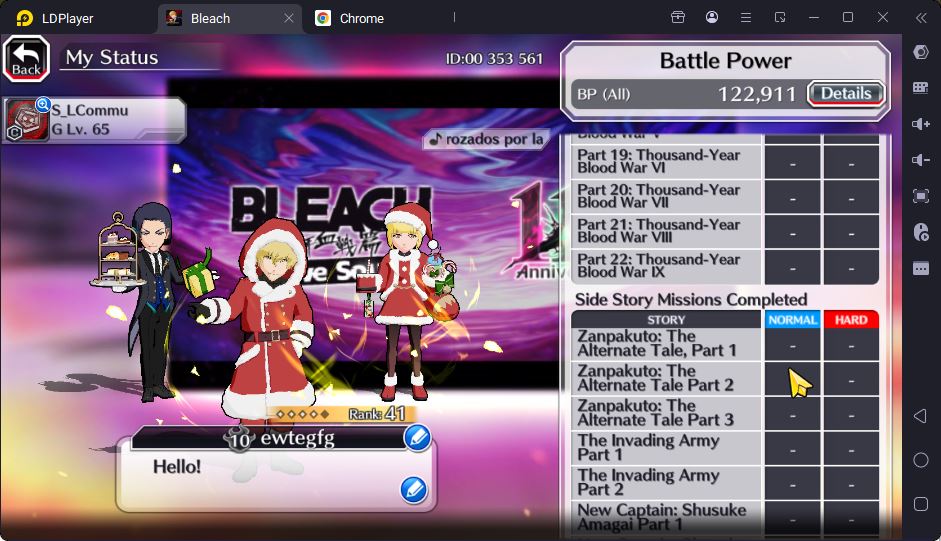Screen dimensions: 941x541
Task: Click HARD cell for Invading Army Part 1
Action: (851, 449)
